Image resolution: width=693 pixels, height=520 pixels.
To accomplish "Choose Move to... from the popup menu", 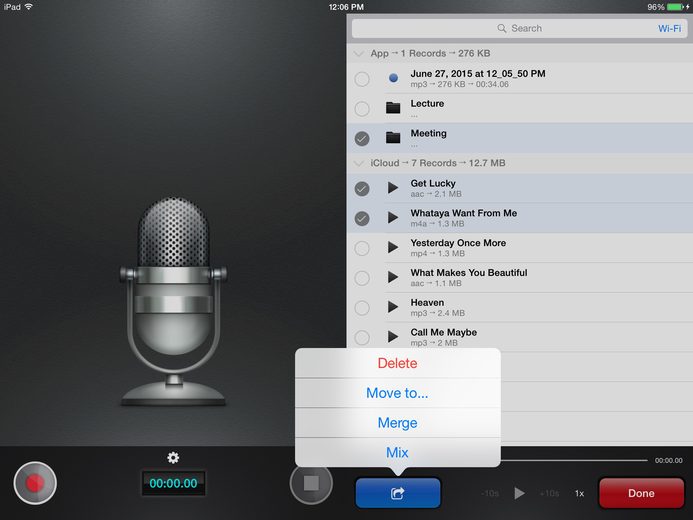I will (x=397, y=393).
